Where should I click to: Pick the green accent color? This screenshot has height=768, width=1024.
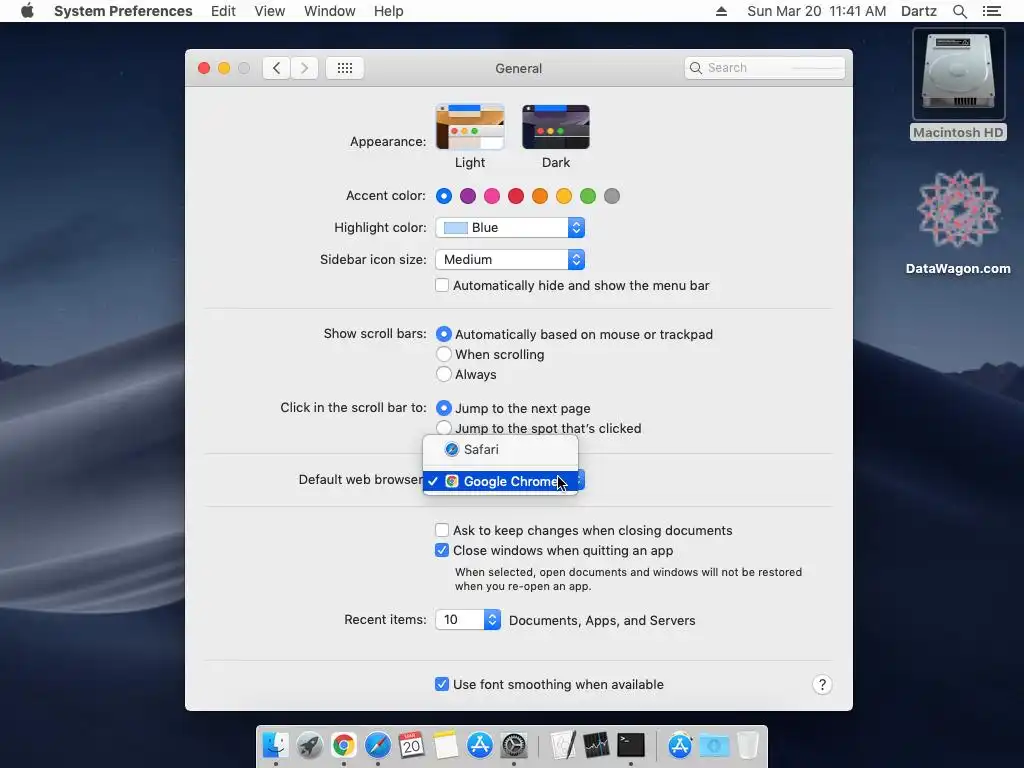pyautogui.click(x=588, y=196)
